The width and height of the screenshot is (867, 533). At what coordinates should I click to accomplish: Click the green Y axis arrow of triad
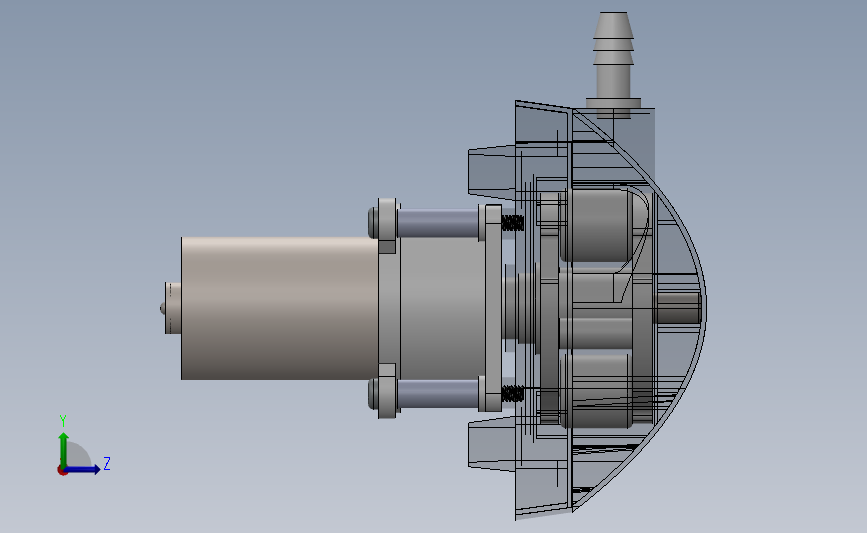pos(64,450)
